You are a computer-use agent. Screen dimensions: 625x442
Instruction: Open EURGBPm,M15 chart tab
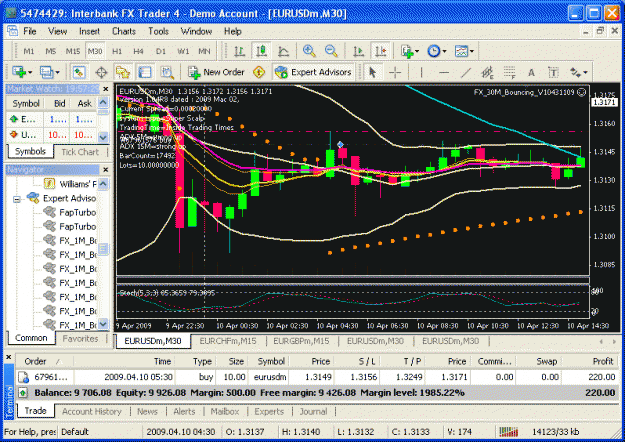coord(301,341)
